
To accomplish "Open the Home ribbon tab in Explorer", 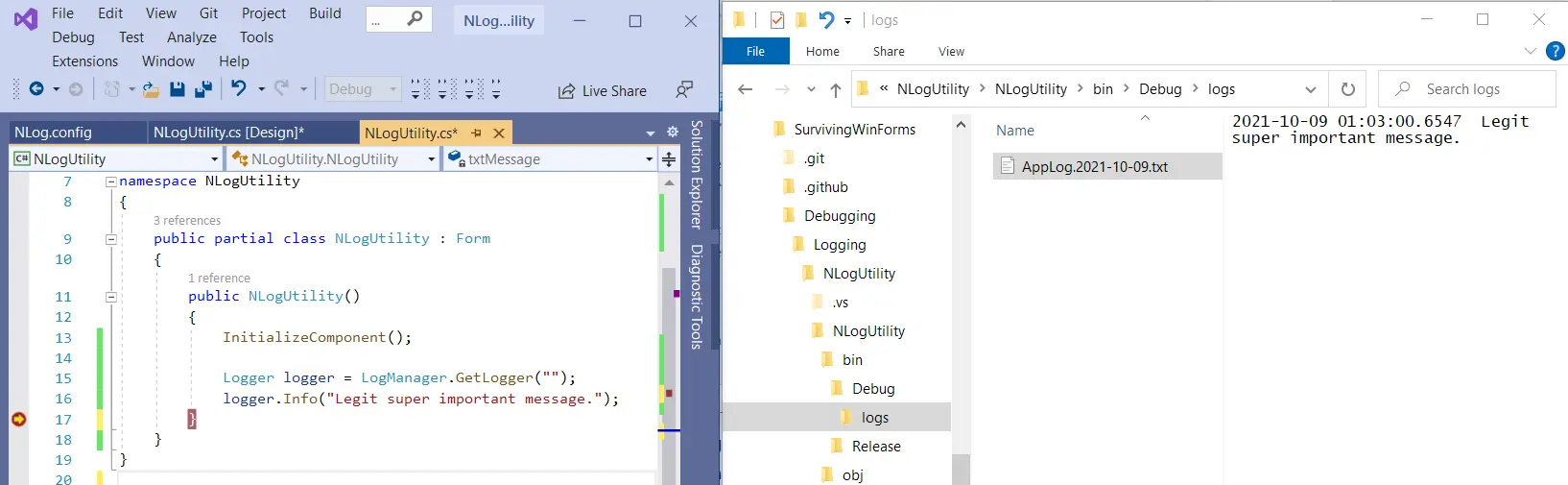I will 822,52.
